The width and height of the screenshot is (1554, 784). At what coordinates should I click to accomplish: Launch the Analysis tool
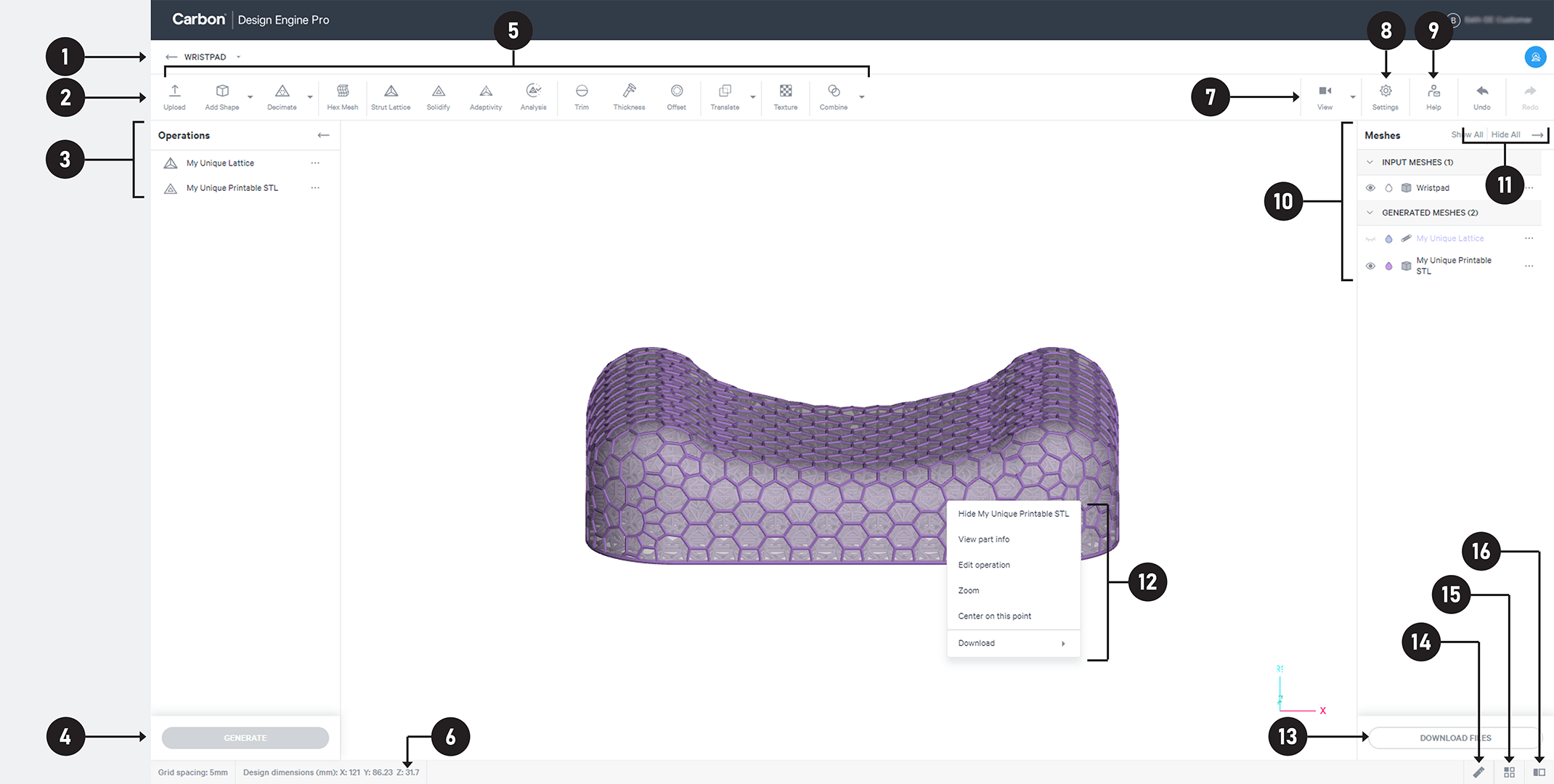[x=534, y=97]
